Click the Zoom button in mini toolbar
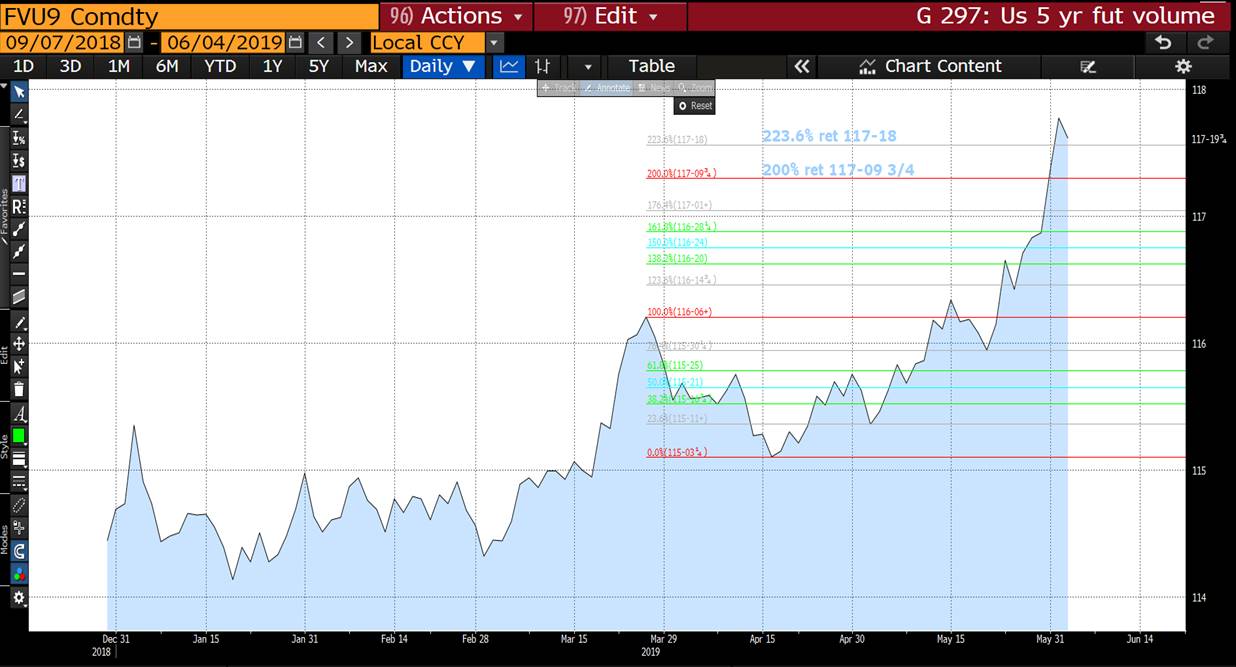Viewport: 1236px width, 667px height. pos(695,88)
